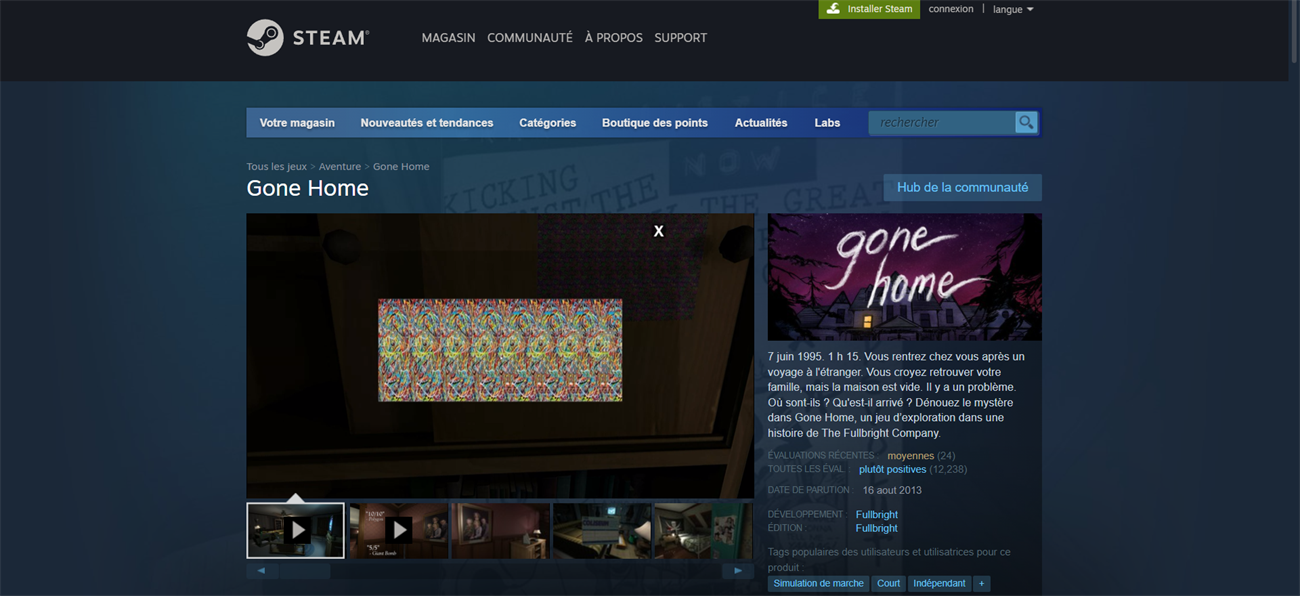Open the Boutique des points tab
1300x596 pixels.
(x=655, y=123)
